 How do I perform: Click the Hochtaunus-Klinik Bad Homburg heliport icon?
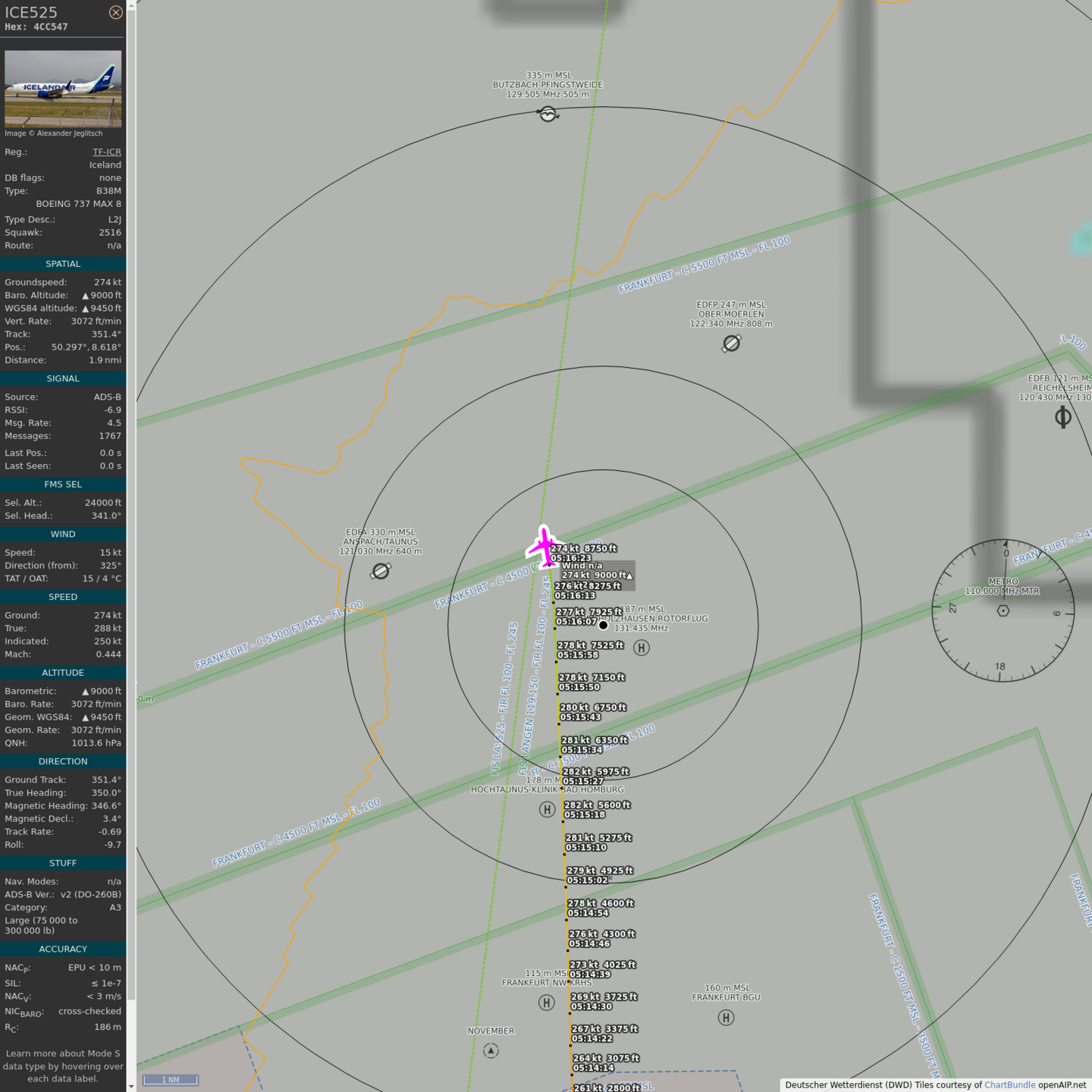(547, 810)
